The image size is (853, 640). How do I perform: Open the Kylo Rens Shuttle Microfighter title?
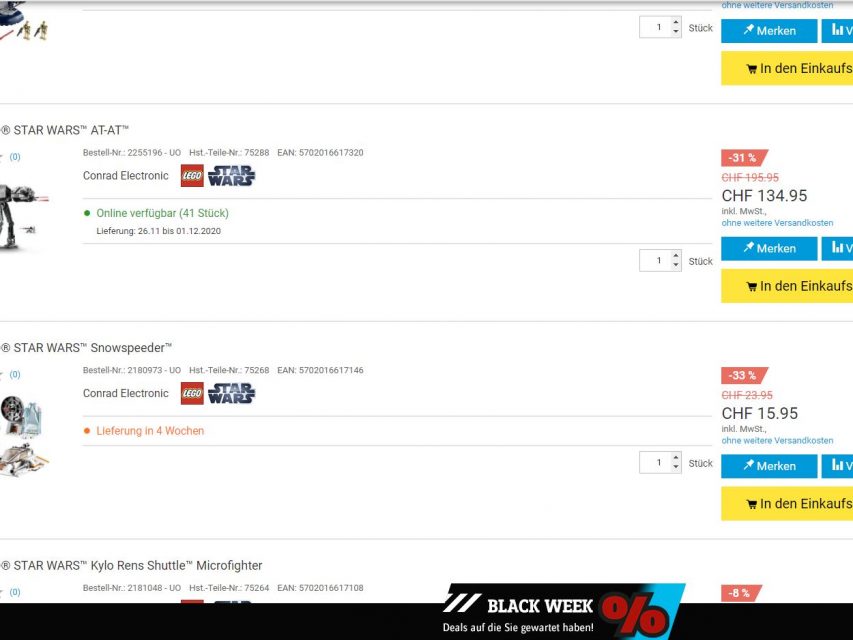(131, 565)
